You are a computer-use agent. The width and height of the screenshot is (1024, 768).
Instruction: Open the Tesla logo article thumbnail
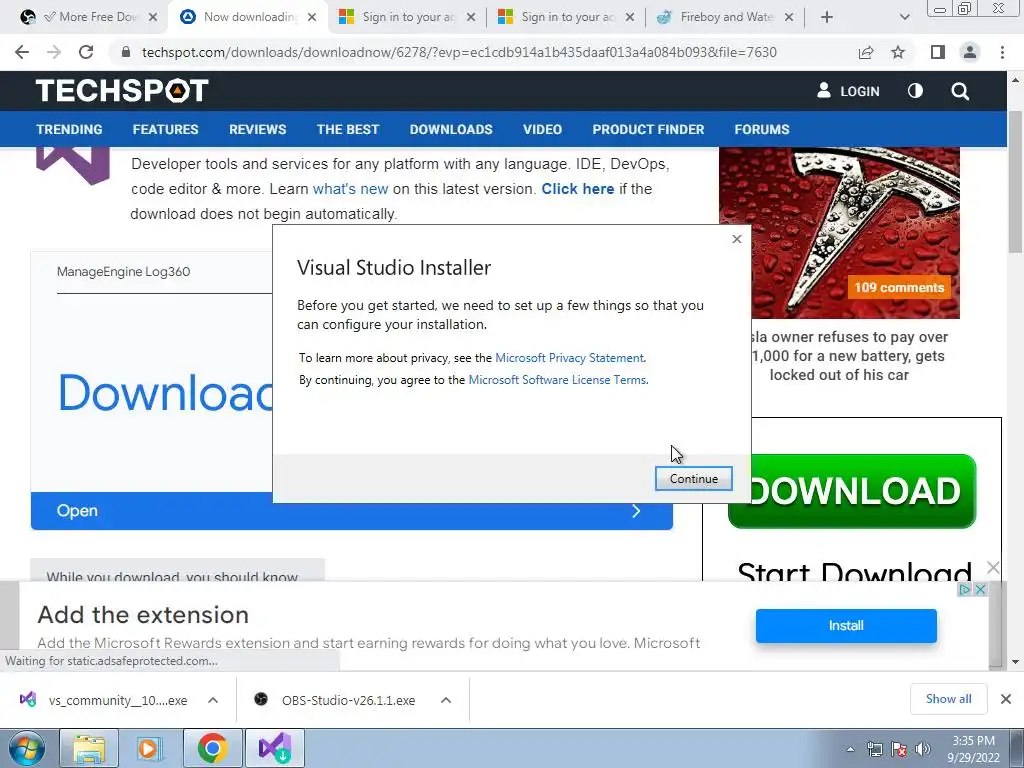839,232
